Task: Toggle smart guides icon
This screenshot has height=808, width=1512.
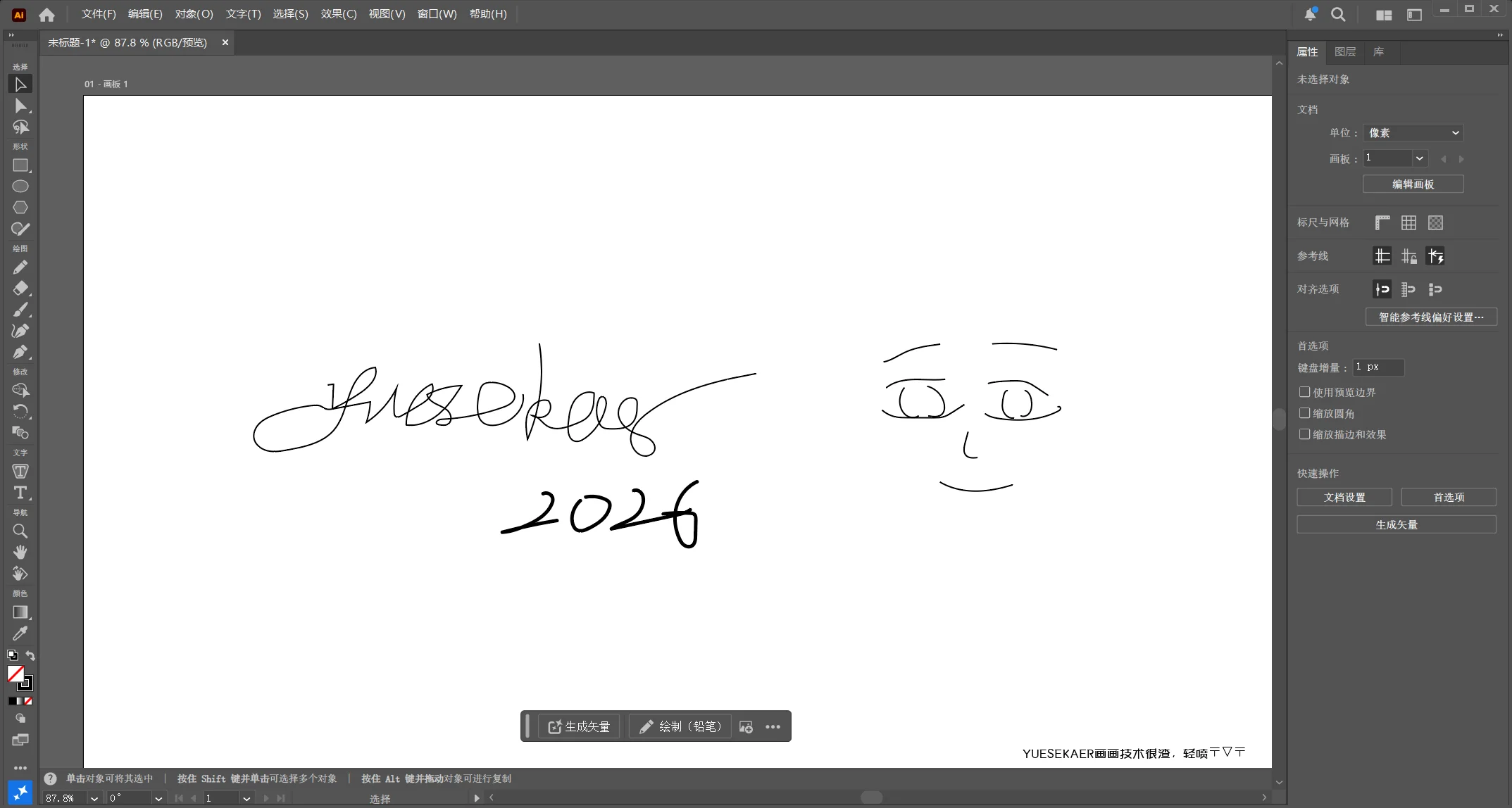Action: (x=1436, y=256)
